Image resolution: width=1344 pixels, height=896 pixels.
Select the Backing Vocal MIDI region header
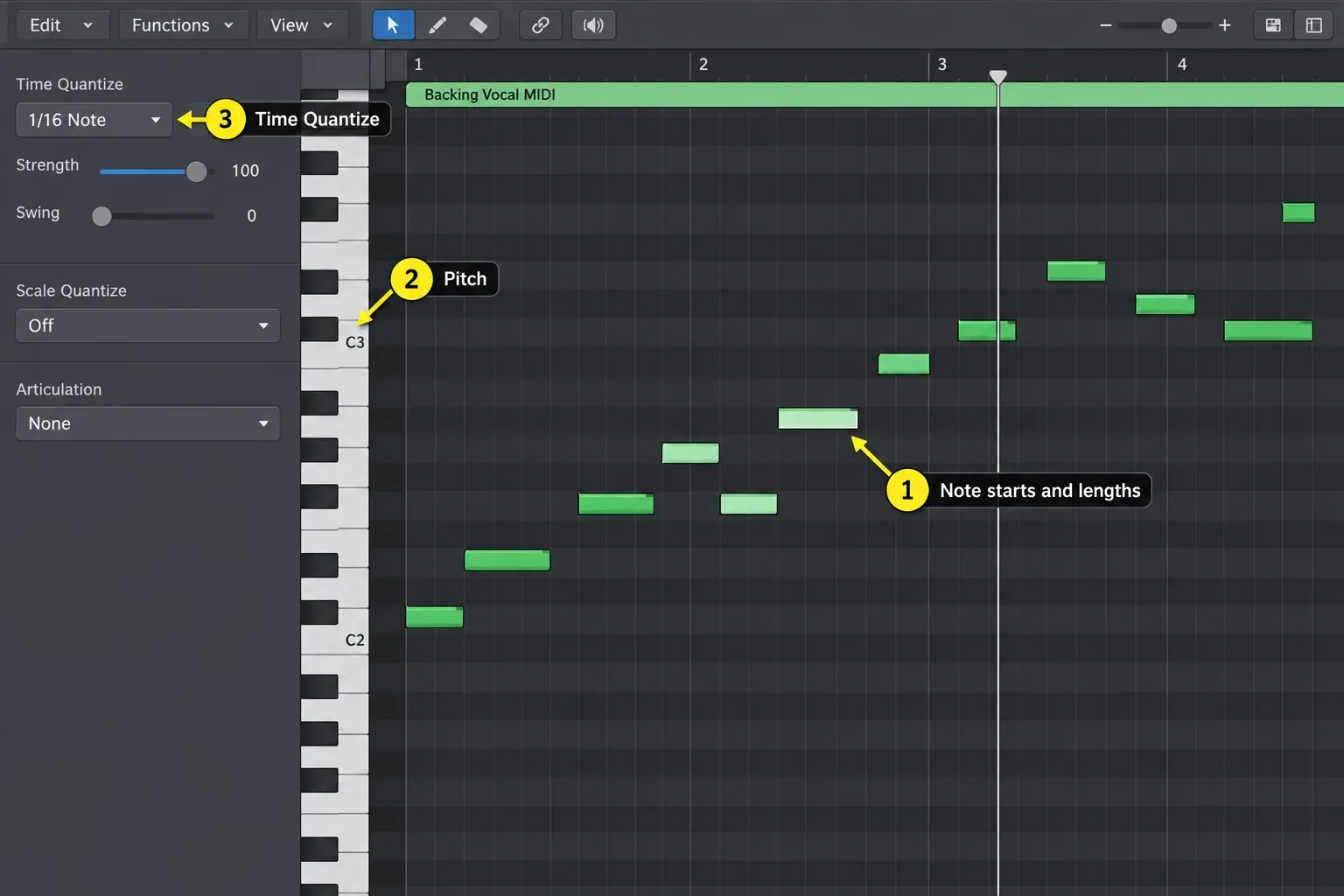[x=875, y=94]
